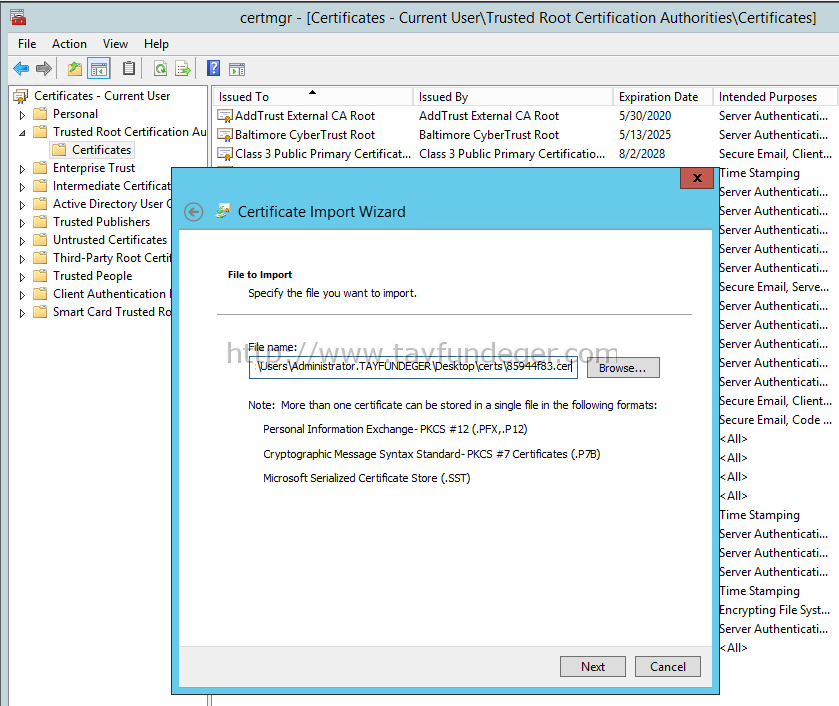Sort by Intended Purposes column header

pyautogui.click(x=775, y=97)
